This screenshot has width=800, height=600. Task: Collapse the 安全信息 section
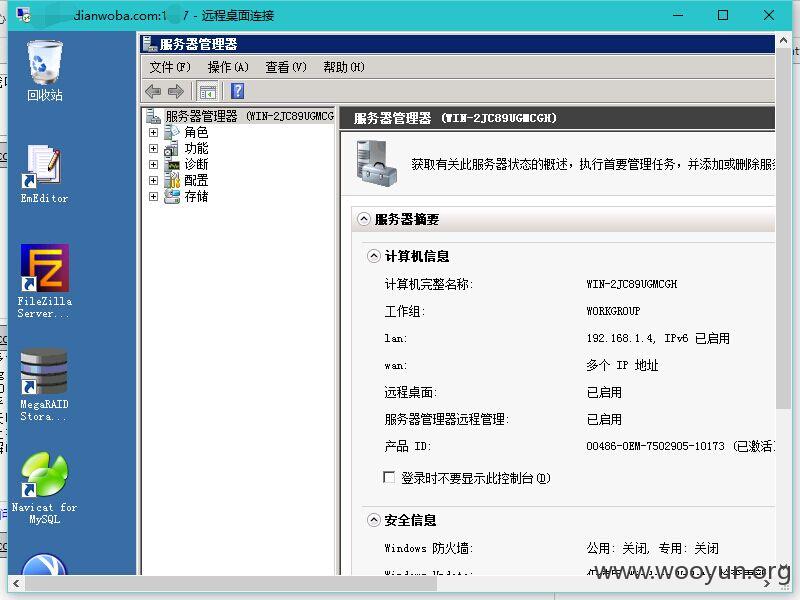coord(373,520)
